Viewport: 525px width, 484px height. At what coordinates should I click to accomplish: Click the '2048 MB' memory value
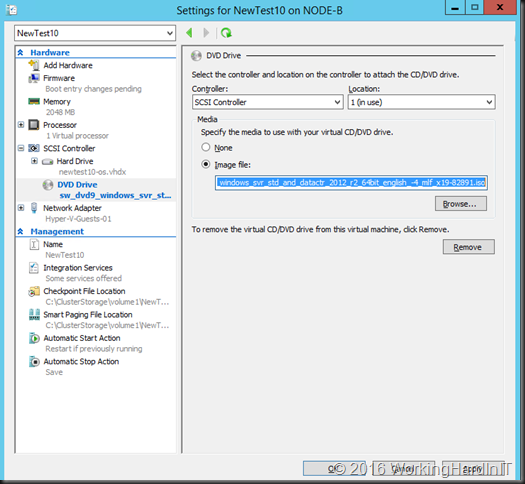tap(61, 112)
